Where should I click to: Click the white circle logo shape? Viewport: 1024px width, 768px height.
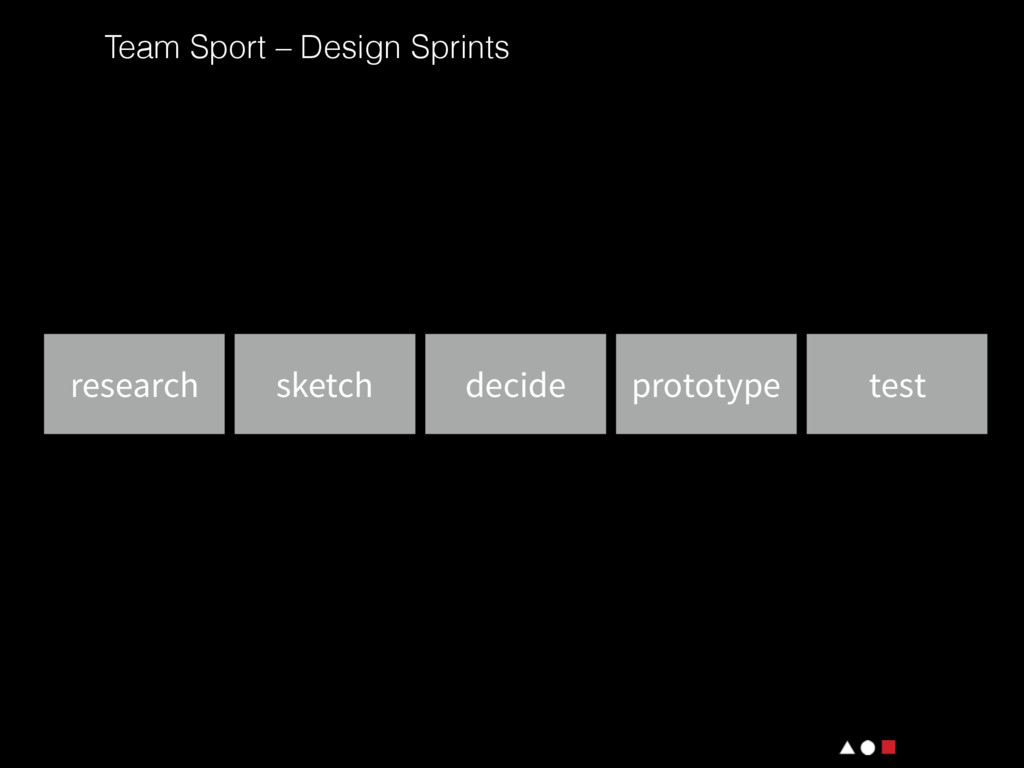868,747
